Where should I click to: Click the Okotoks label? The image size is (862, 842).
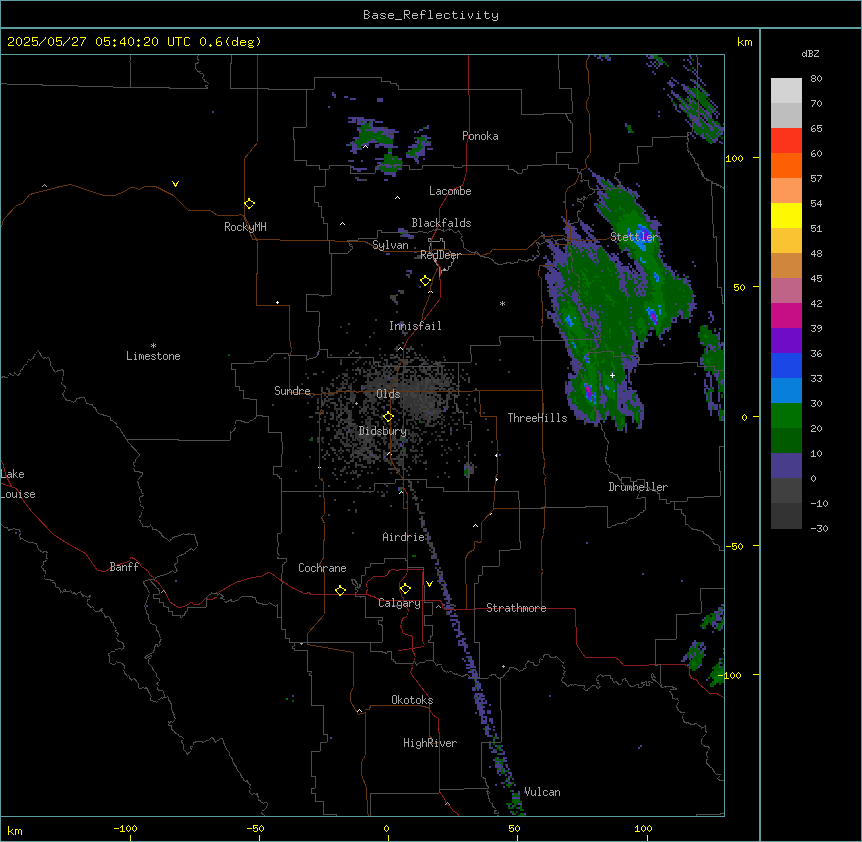412,700
